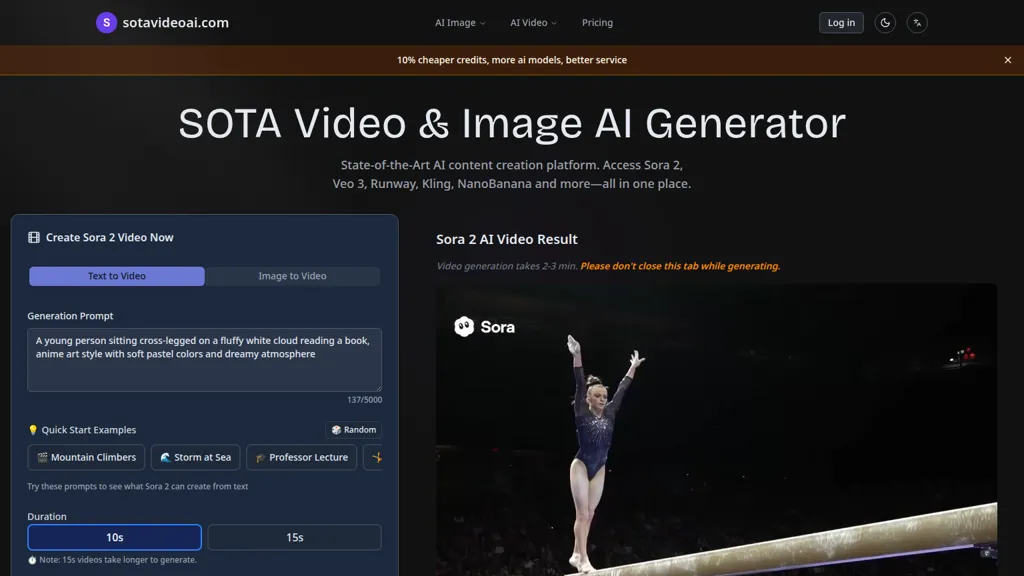Open the language translation icon
Image resolution: width=1024 pixels, height=576 pixels.
[x=917, y=22]
